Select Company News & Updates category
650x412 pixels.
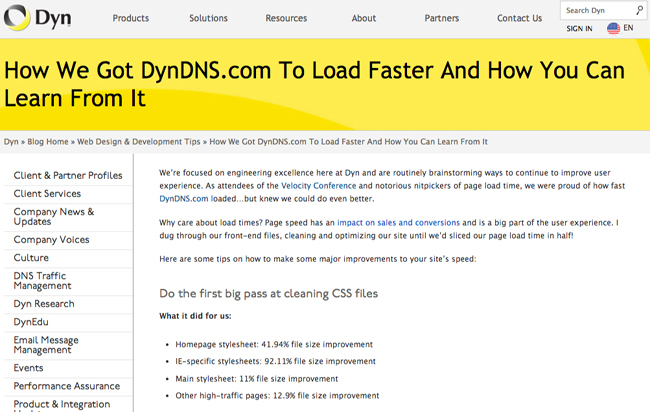pos(54,216)
